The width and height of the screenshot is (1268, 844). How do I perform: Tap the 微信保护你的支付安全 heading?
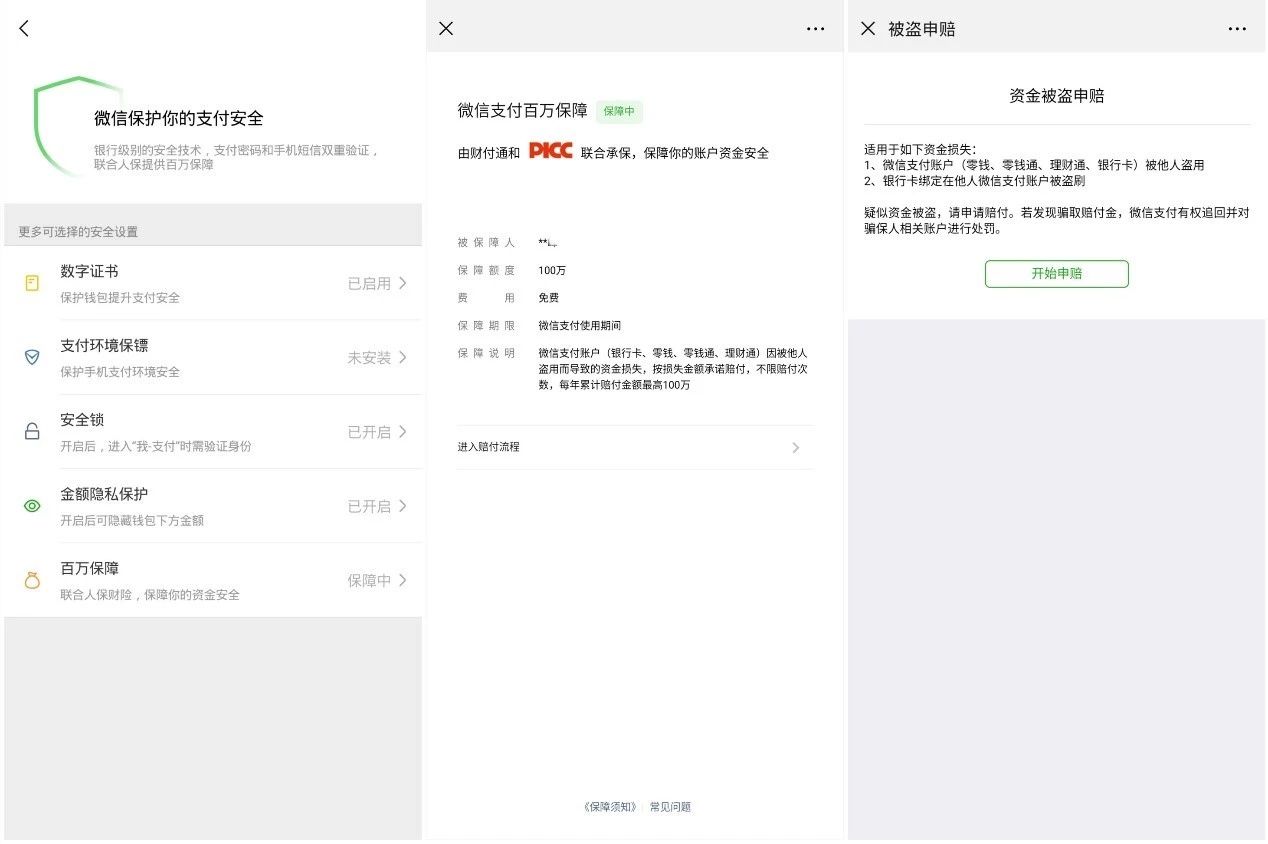coord(179,118)
